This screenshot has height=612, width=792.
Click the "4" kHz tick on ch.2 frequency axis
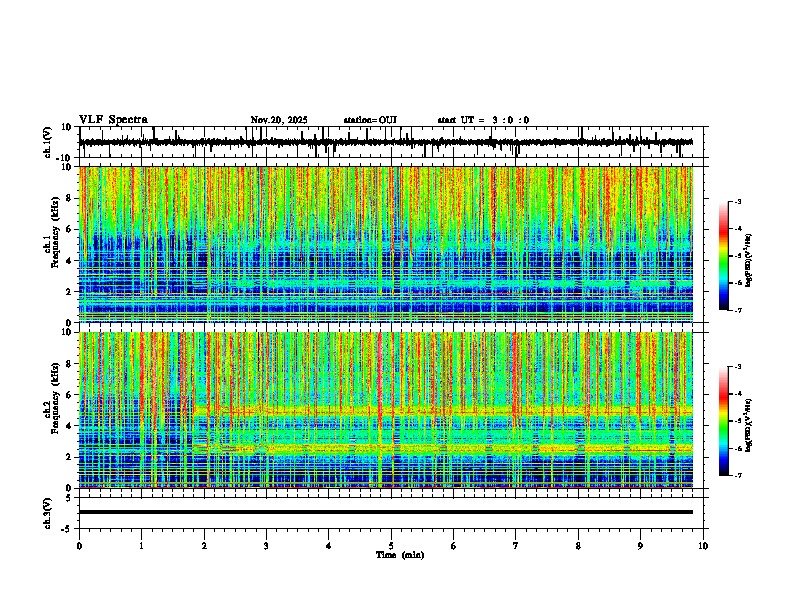click(70, 426)
